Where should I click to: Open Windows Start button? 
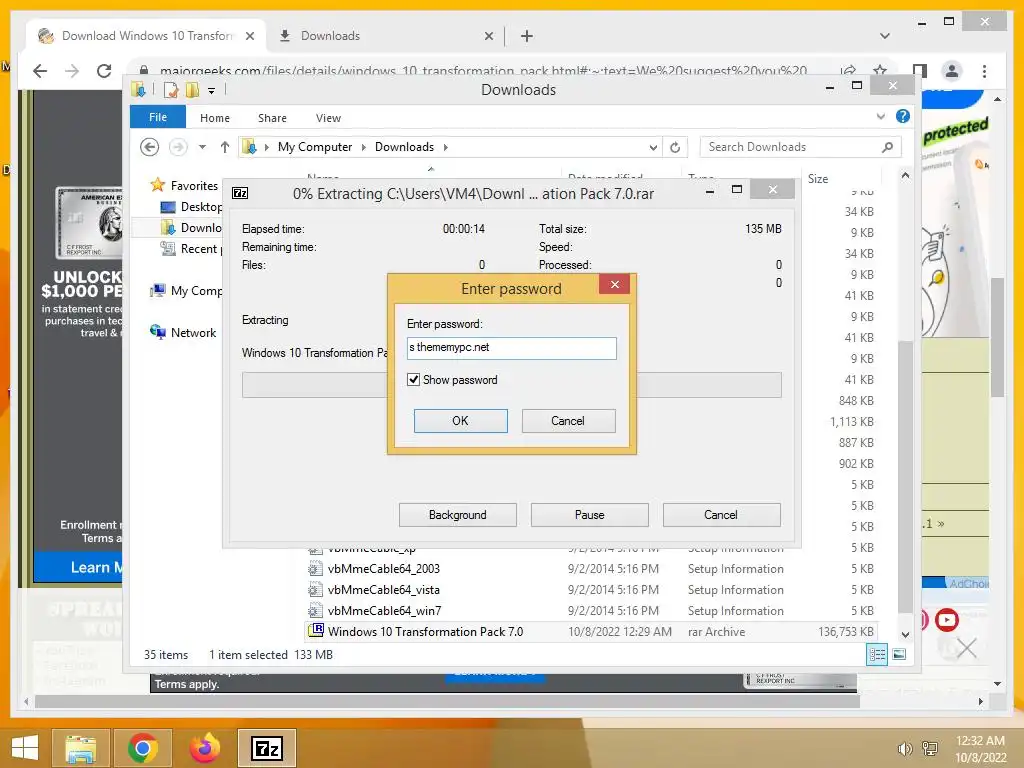coord(24,748)
